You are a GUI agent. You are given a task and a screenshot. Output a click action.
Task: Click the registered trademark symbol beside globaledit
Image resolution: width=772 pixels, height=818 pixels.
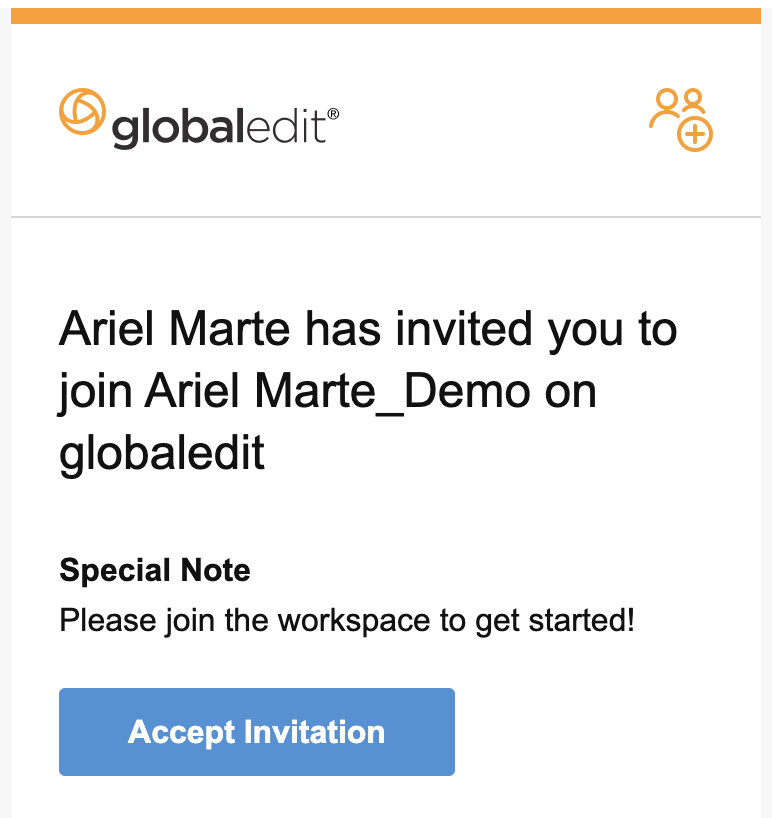(x=333, y=114)
